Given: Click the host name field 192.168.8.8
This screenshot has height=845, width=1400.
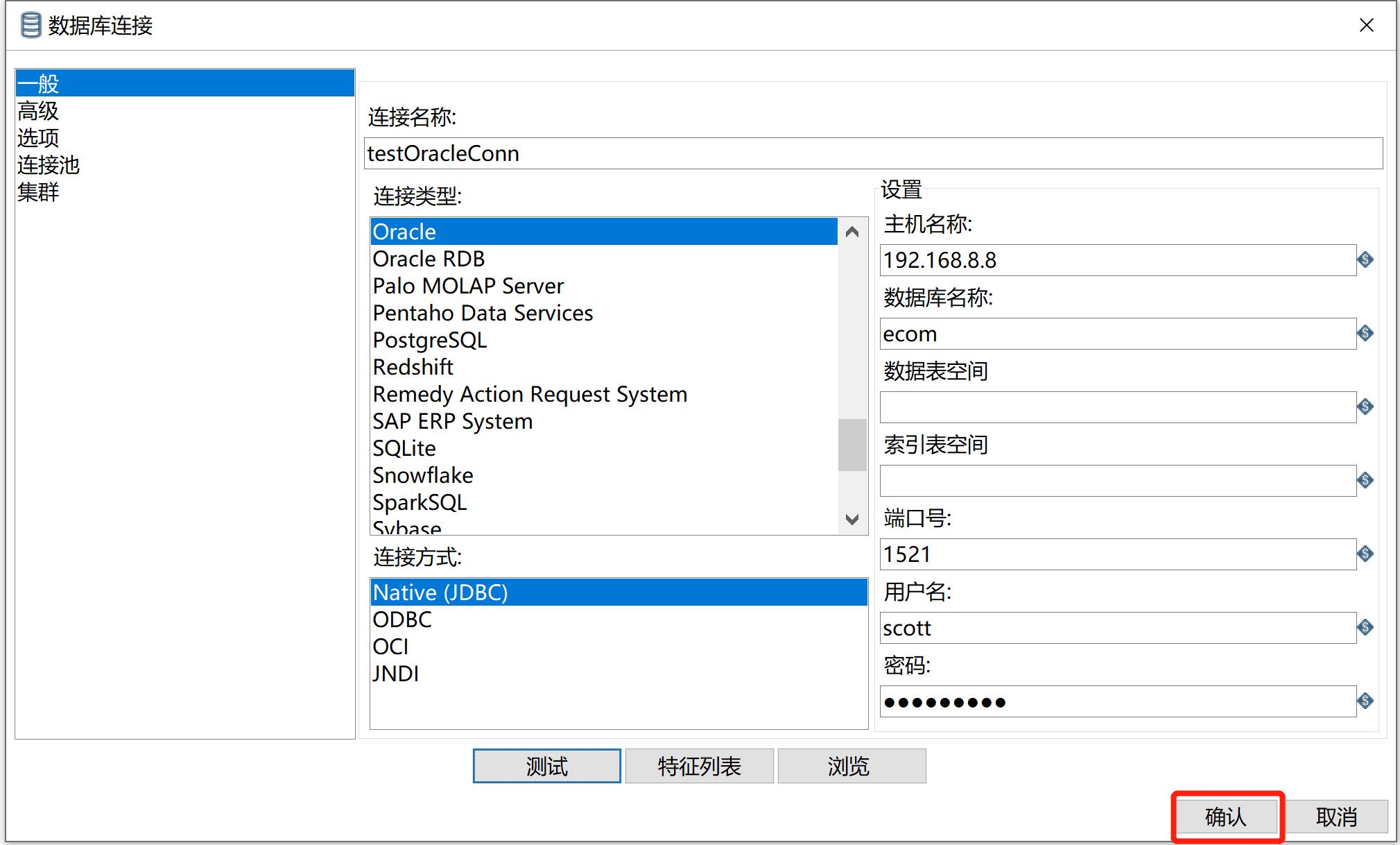Looking at the screenshot, I should pyautogui.click(x=1118, y=260).
